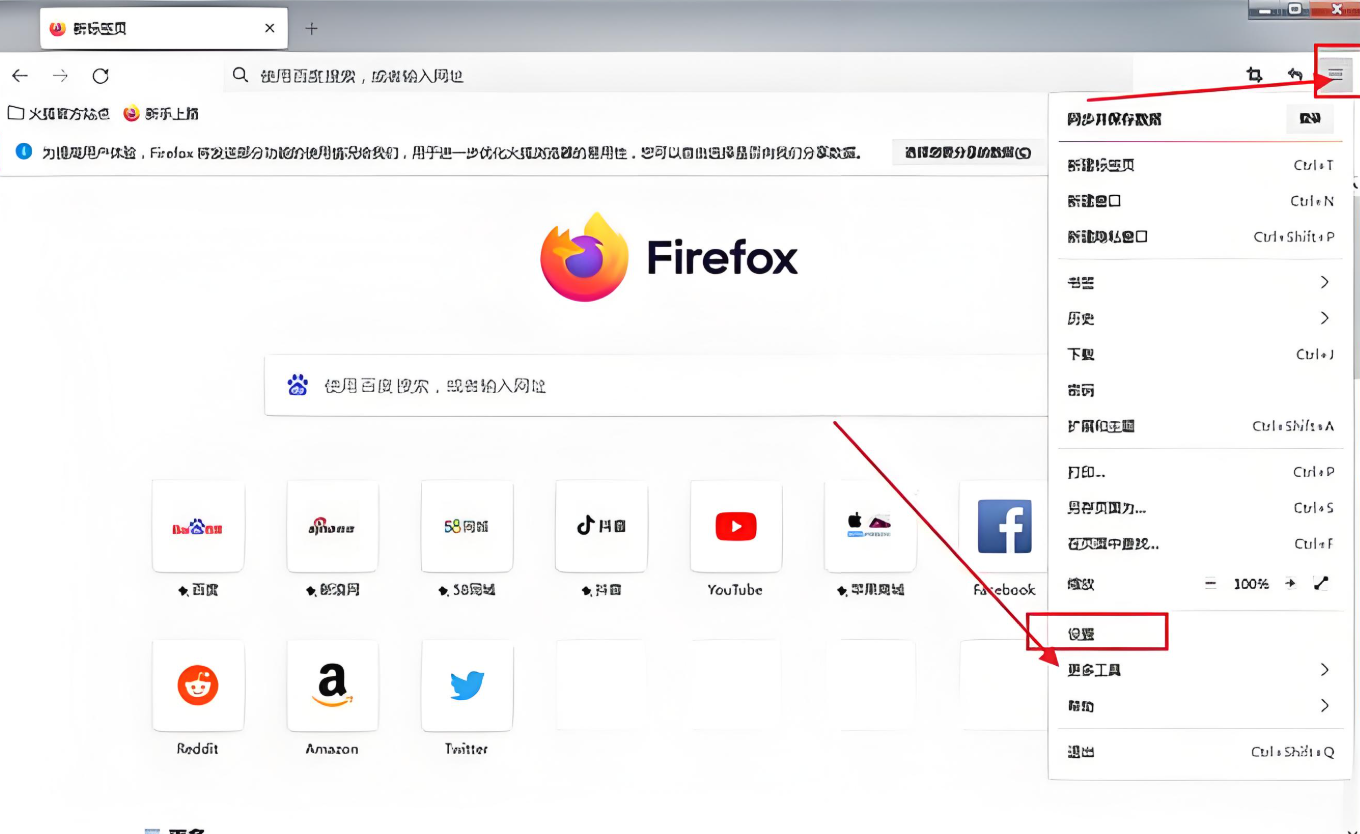Image resolution: width=1360 pixels, height=834 pixels.
Task: Click the fullscreen arrows icon in zoom row
Action: (1321, 583)
